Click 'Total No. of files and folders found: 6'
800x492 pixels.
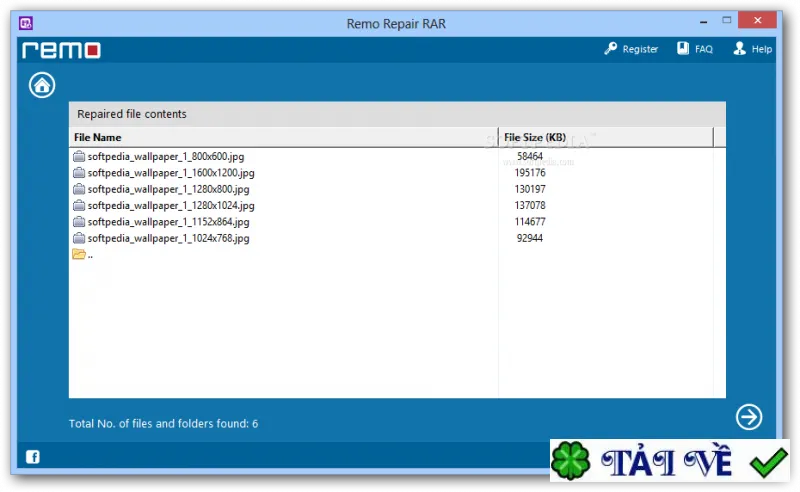(163, 424)
